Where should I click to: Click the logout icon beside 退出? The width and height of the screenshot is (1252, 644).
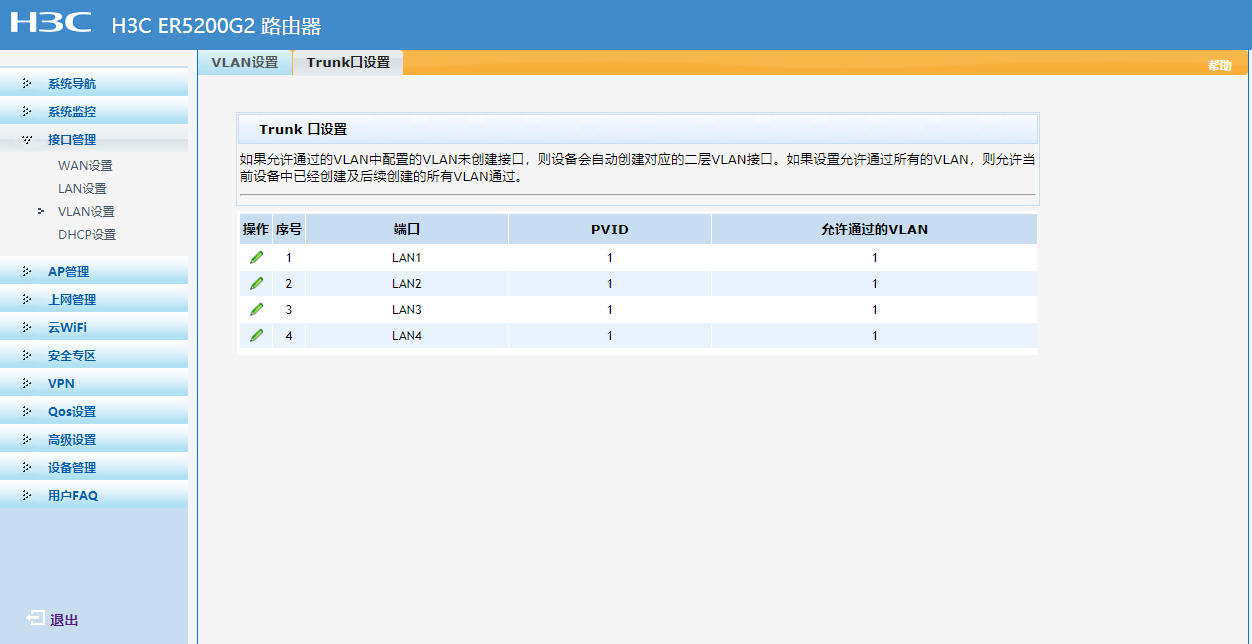(x=36, y=619)
